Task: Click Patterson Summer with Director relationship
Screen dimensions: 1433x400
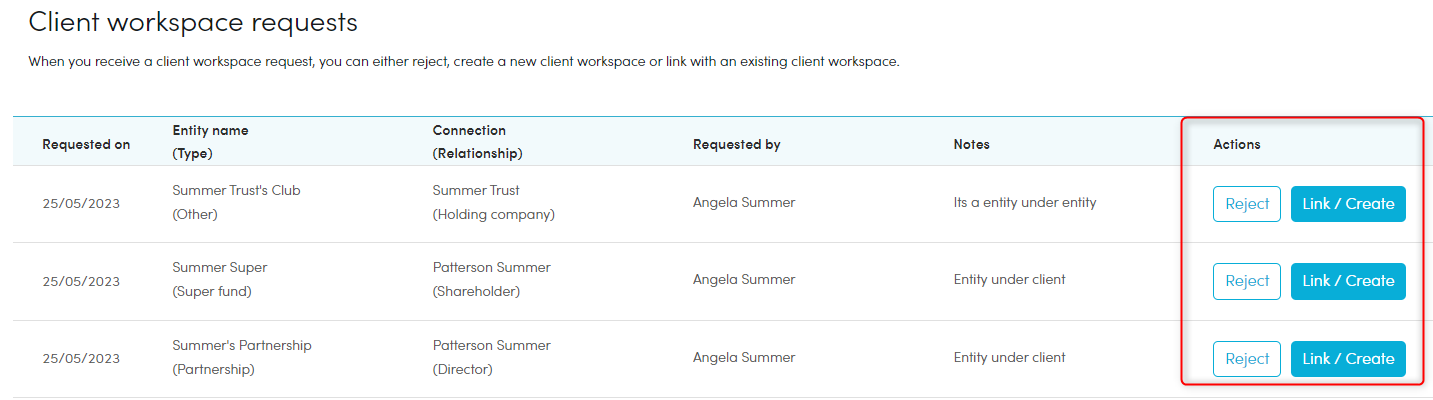Action: 491,345
